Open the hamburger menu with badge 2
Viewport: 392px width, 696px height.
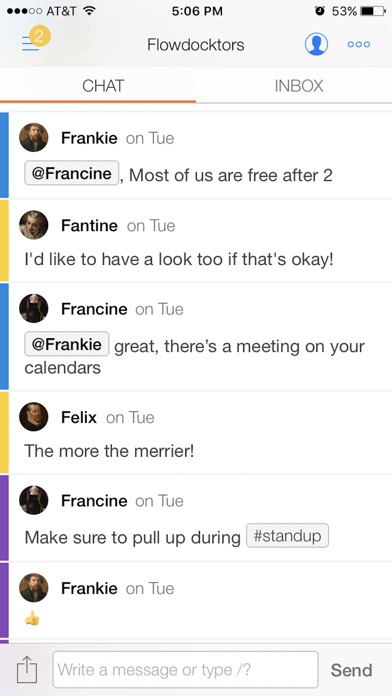pyautogui.click(x=36, y=40)
